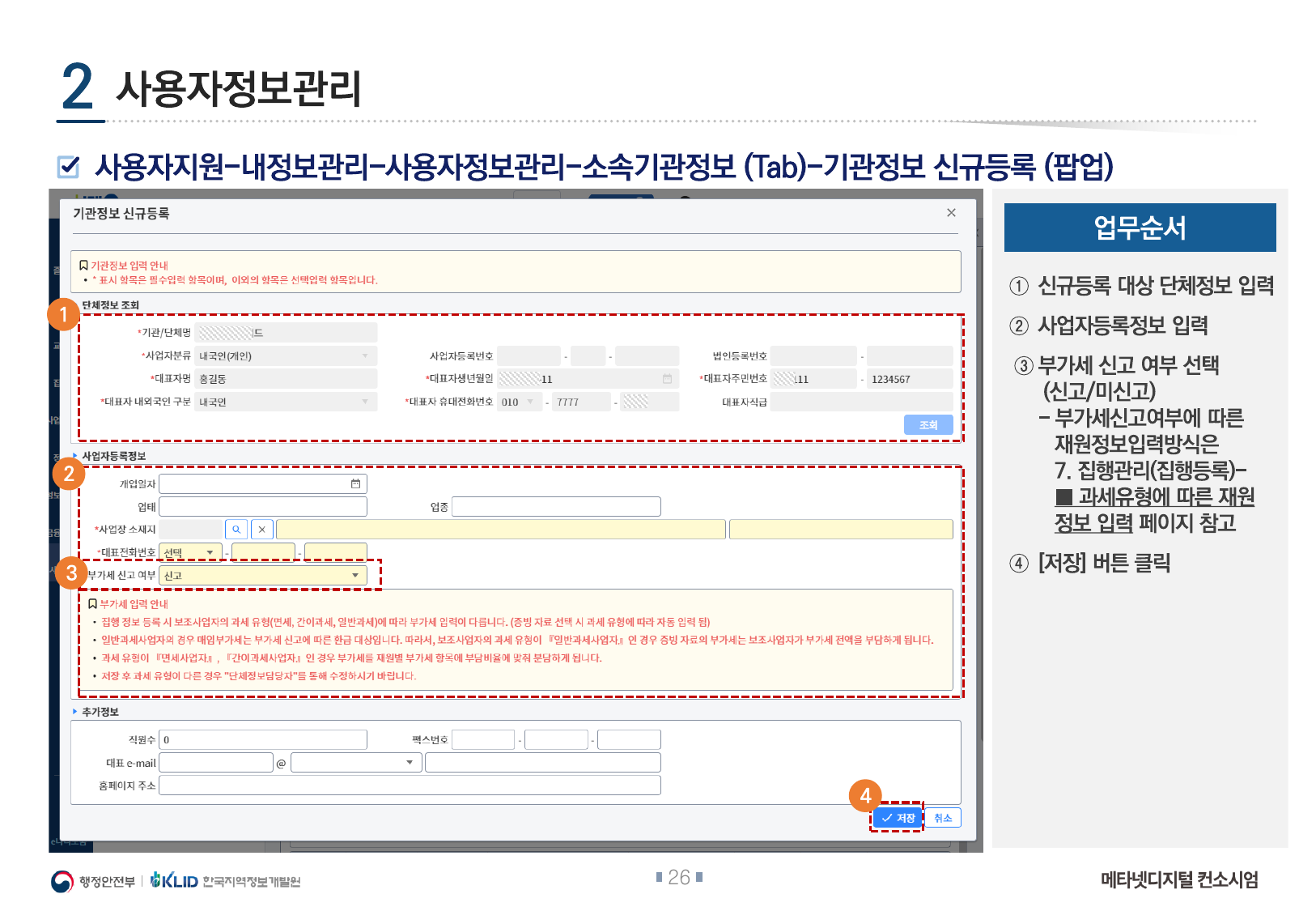Viewport: 1316px width, 911px height.
Task: Expand the 부가세 신고 여부 dropdown
Action: tap(354, 576)
